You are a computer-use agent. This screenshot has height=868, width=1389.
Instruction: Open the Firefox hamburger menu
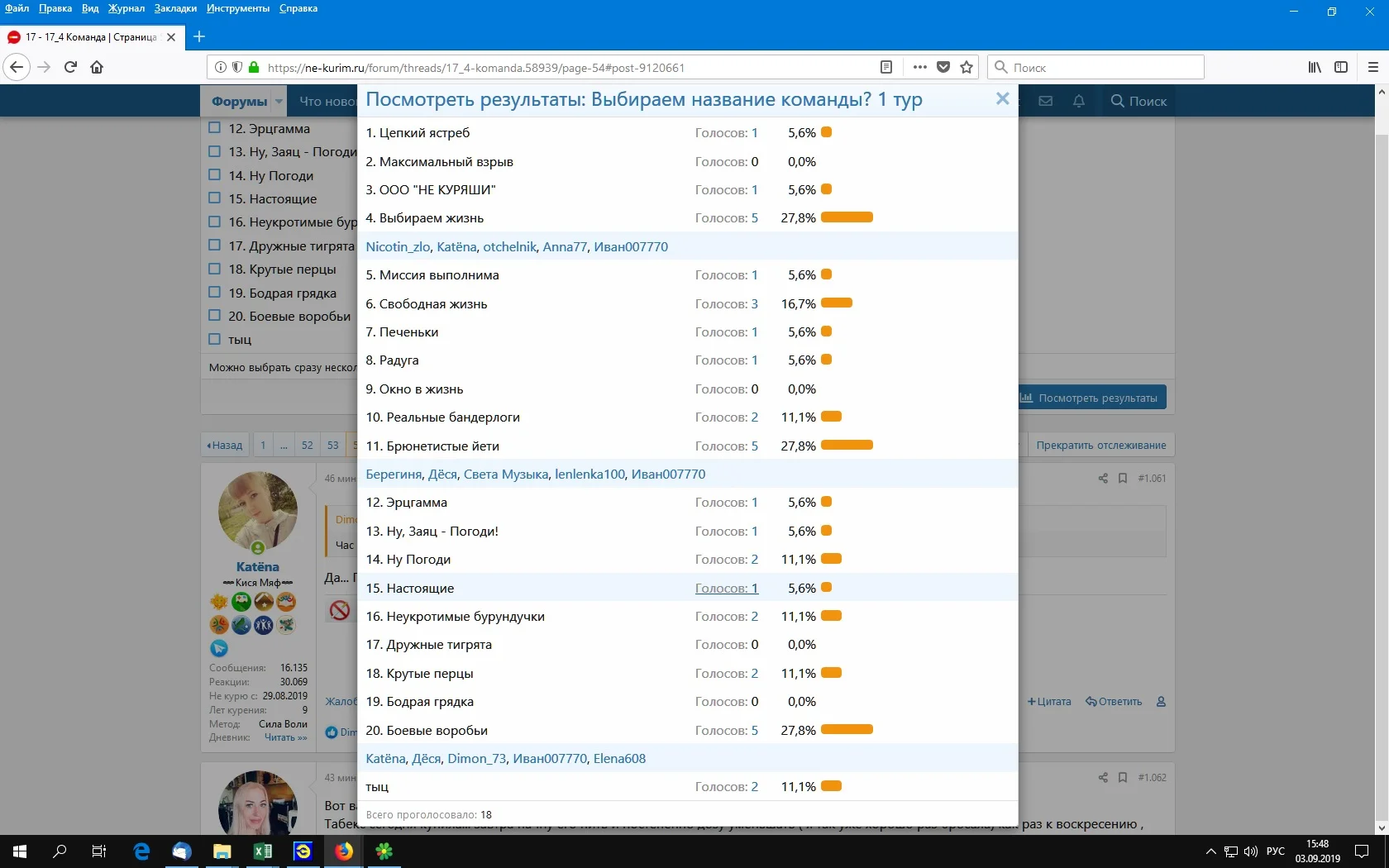point(1372,68)
